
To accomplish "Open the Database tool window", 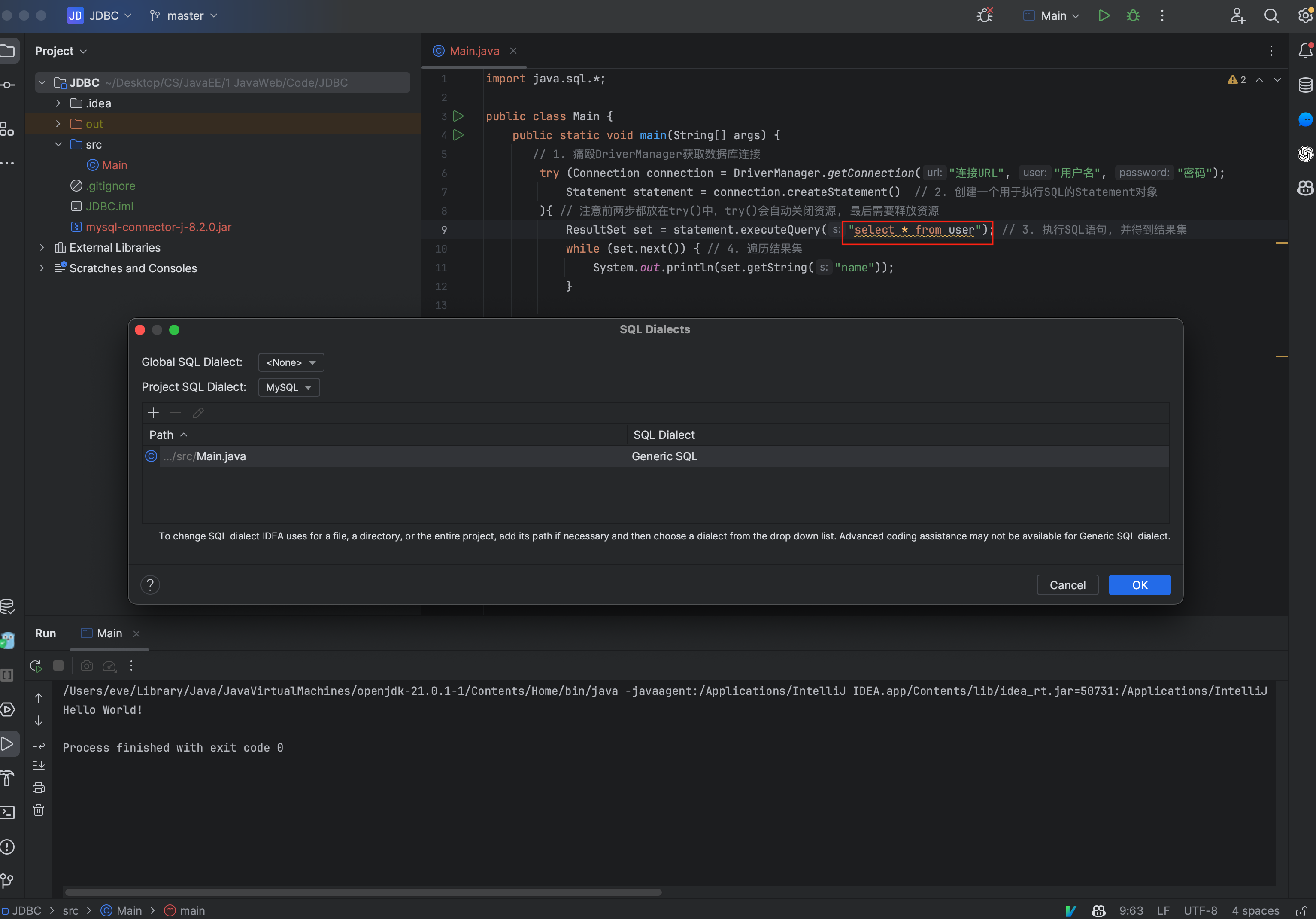I will coord(1305,85).
